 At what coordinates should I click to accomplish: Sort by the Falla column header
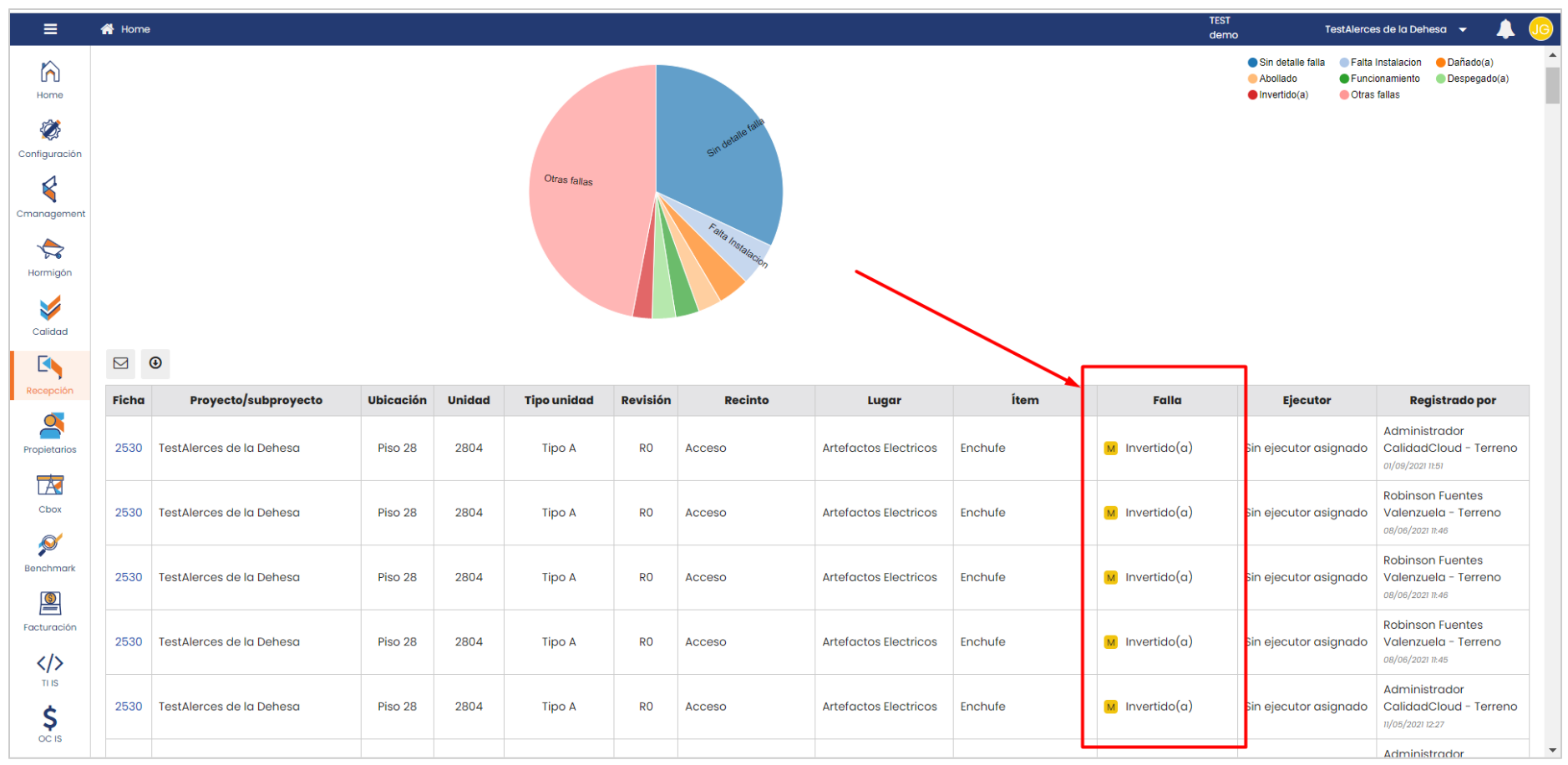[x=1167, y=400]
